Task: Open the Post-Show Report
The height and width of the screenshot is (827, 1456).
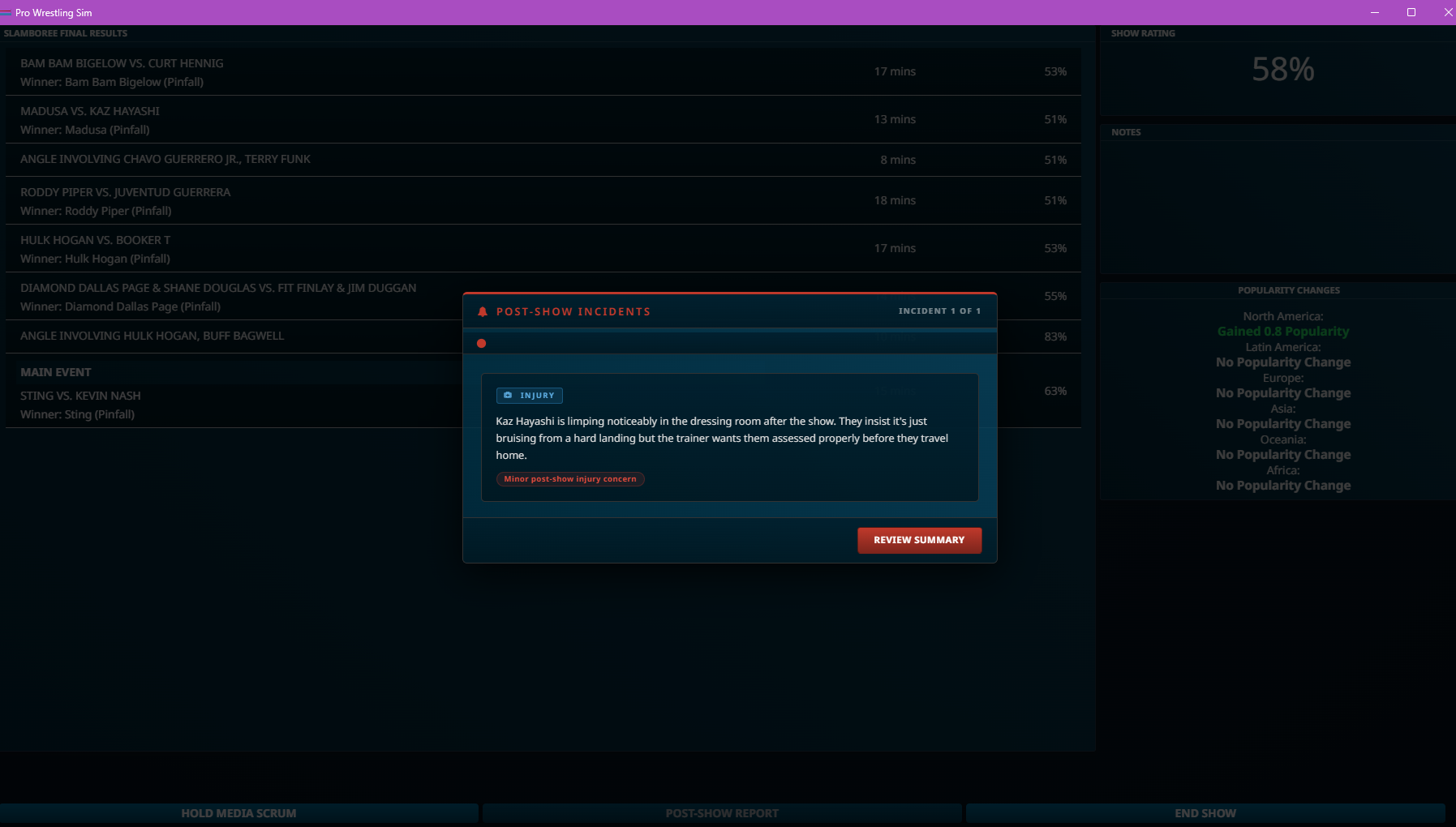Action: [x=722, y=813]
